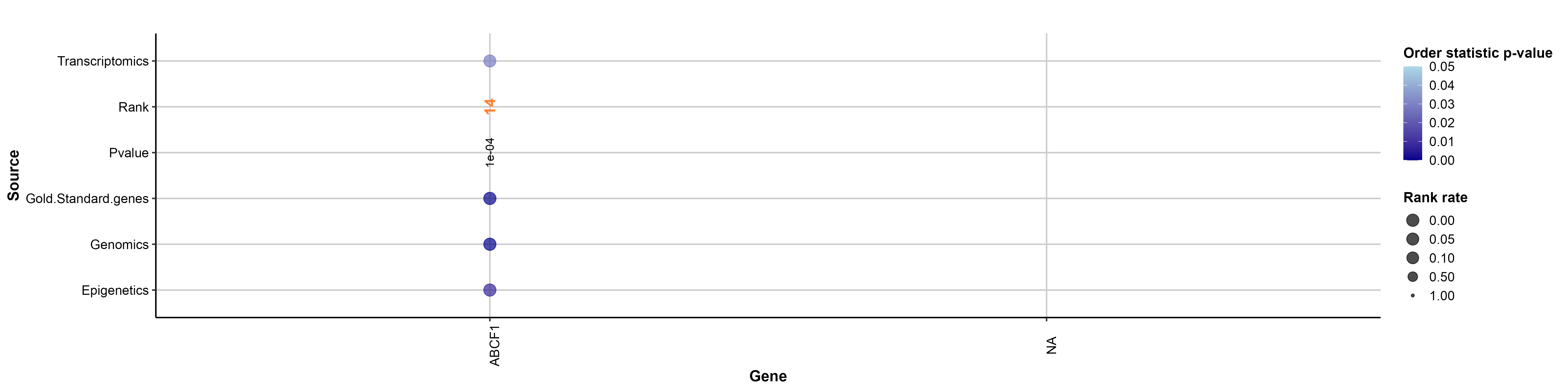The image size is (1568, 392).
Task: Select the 1e-04 p-value text
Action: (490, 152)
